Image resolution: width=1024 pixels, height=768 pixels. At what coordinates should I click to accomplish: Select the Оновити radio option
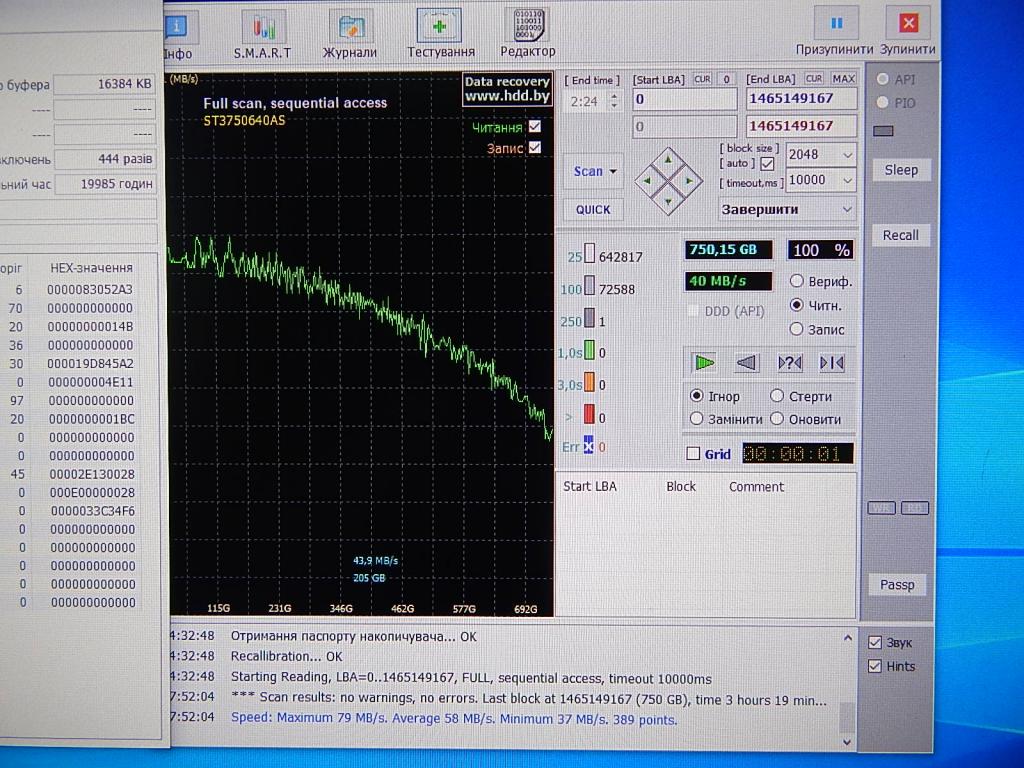click(x=776, y=419)
